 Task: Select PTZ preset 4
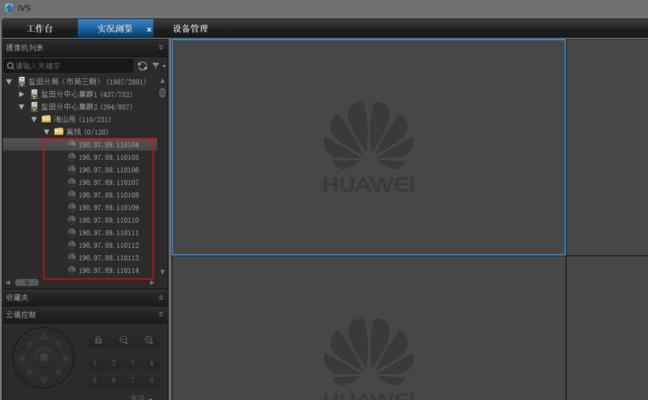(x=151, y=363)
